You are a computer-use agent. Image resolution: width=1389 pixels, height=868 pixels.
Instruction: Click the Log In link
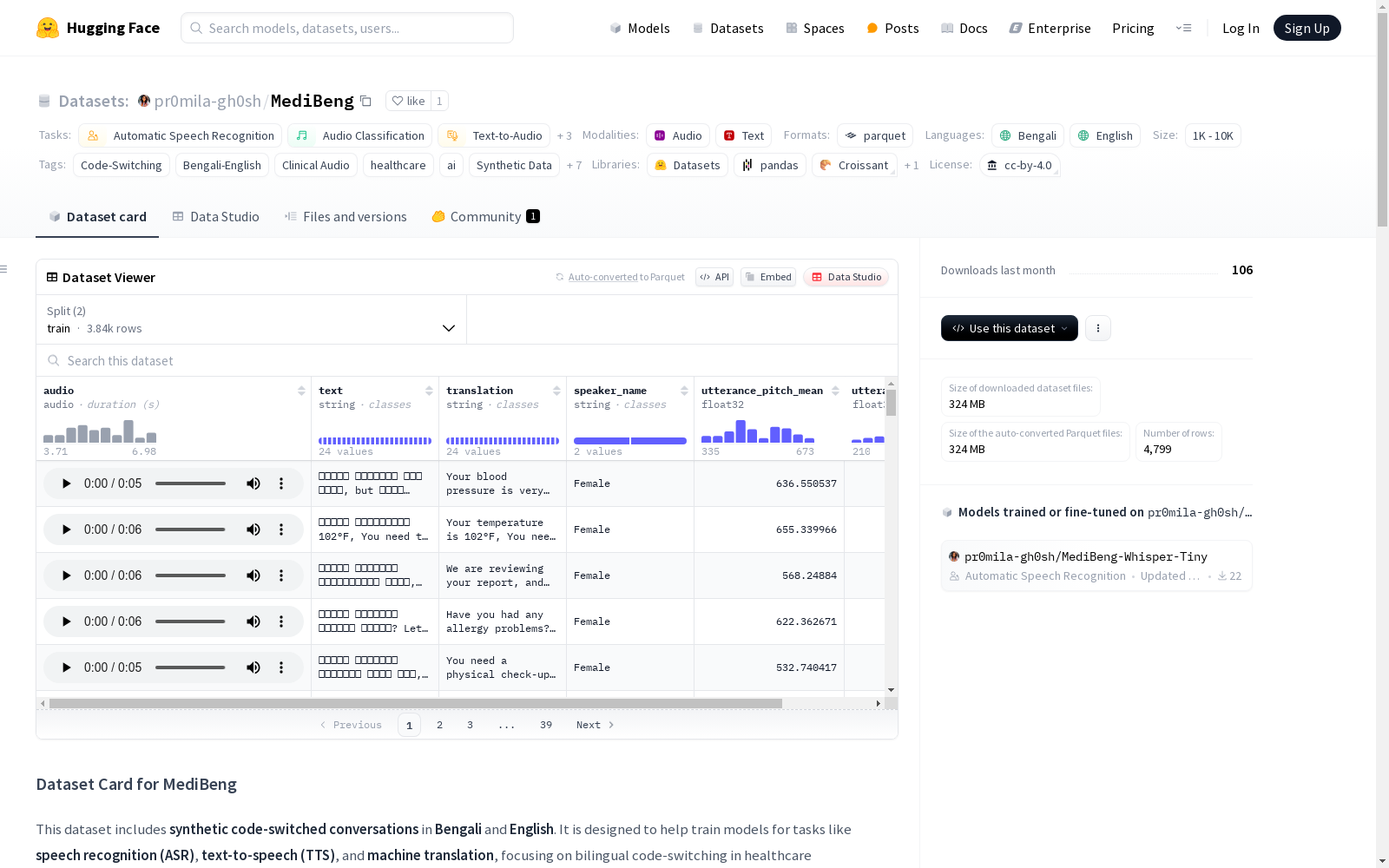1241,28
